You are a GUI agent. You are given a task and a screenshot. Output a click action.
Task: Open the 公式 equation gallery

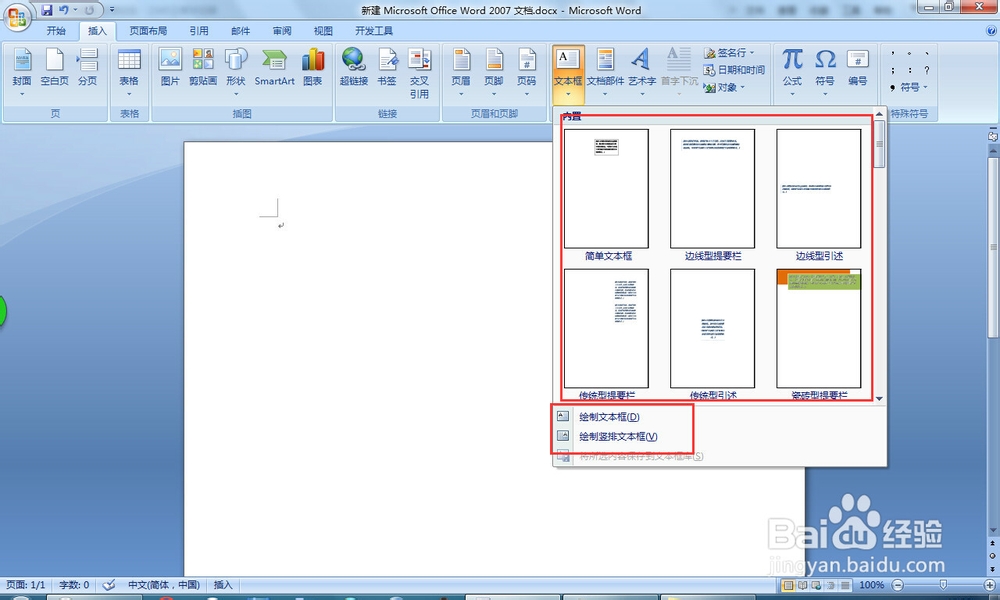coord(792,72)
